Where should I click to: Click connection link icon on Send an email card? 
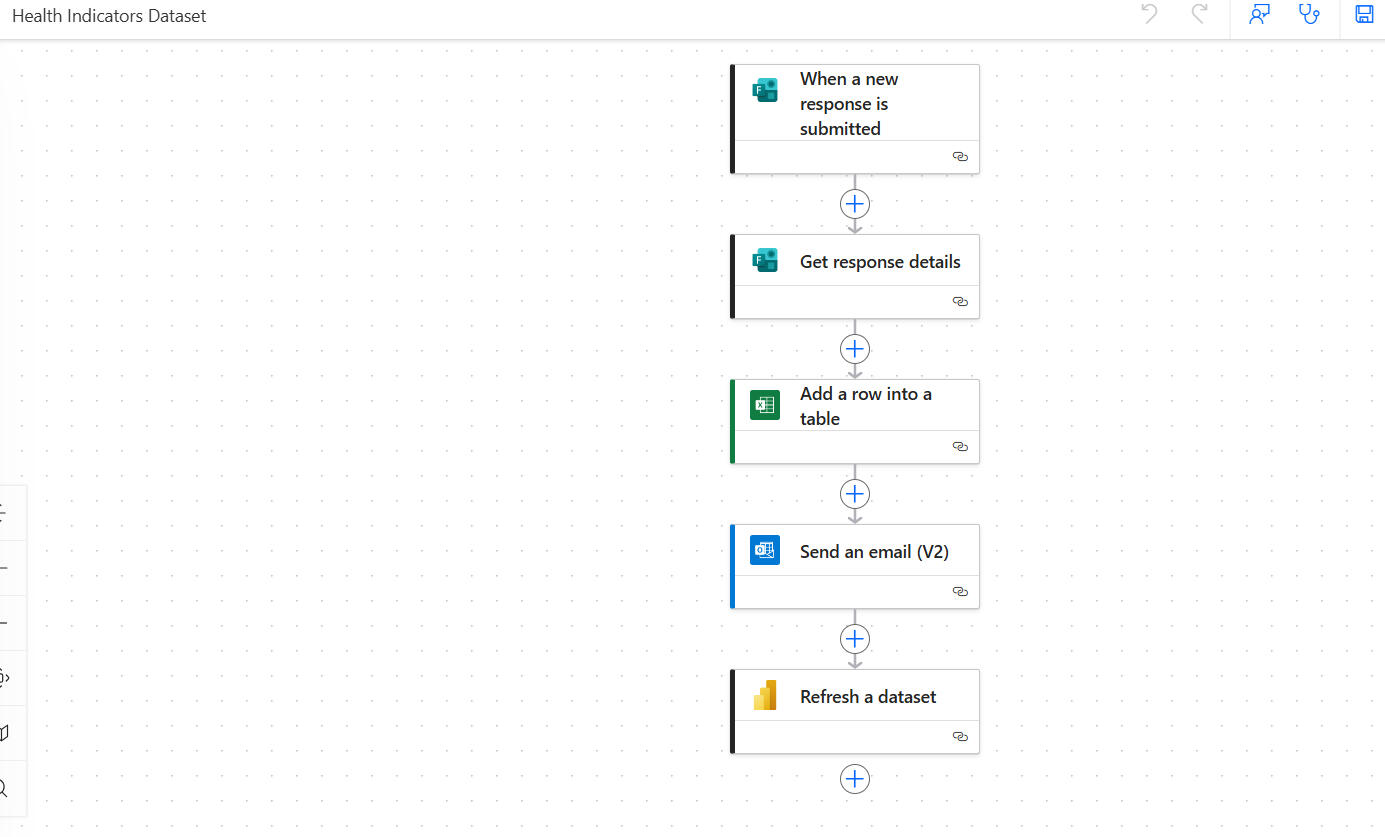pyautogui.click(x=960, y=592)
